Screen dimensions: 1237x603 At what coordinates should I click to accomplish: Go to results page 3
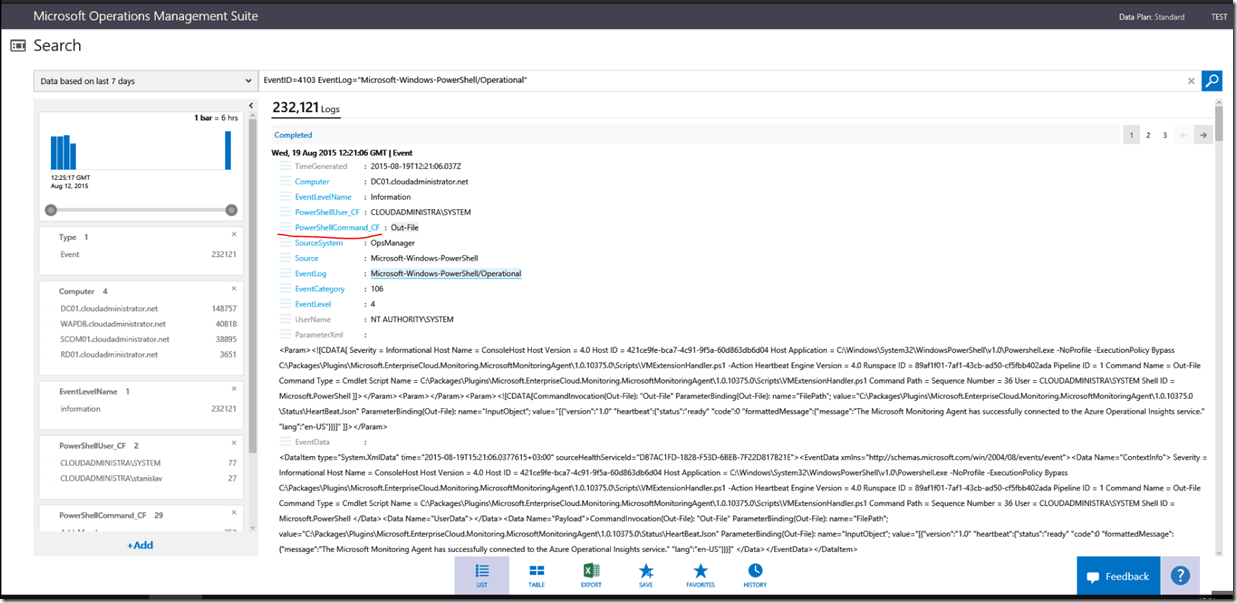pos(1165,135)
